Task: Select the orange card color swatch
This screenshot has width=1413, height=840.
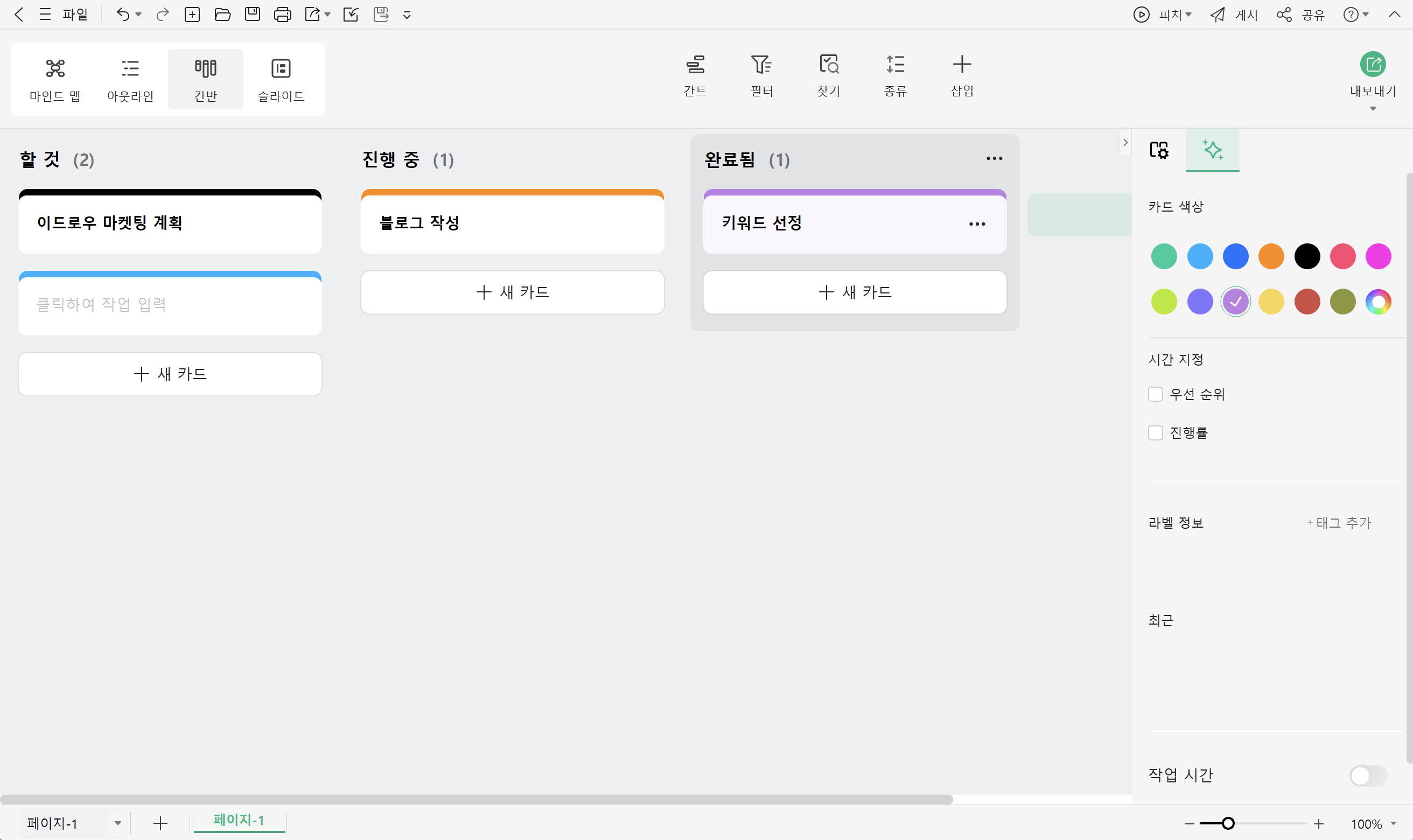Action: point(1271,256)
